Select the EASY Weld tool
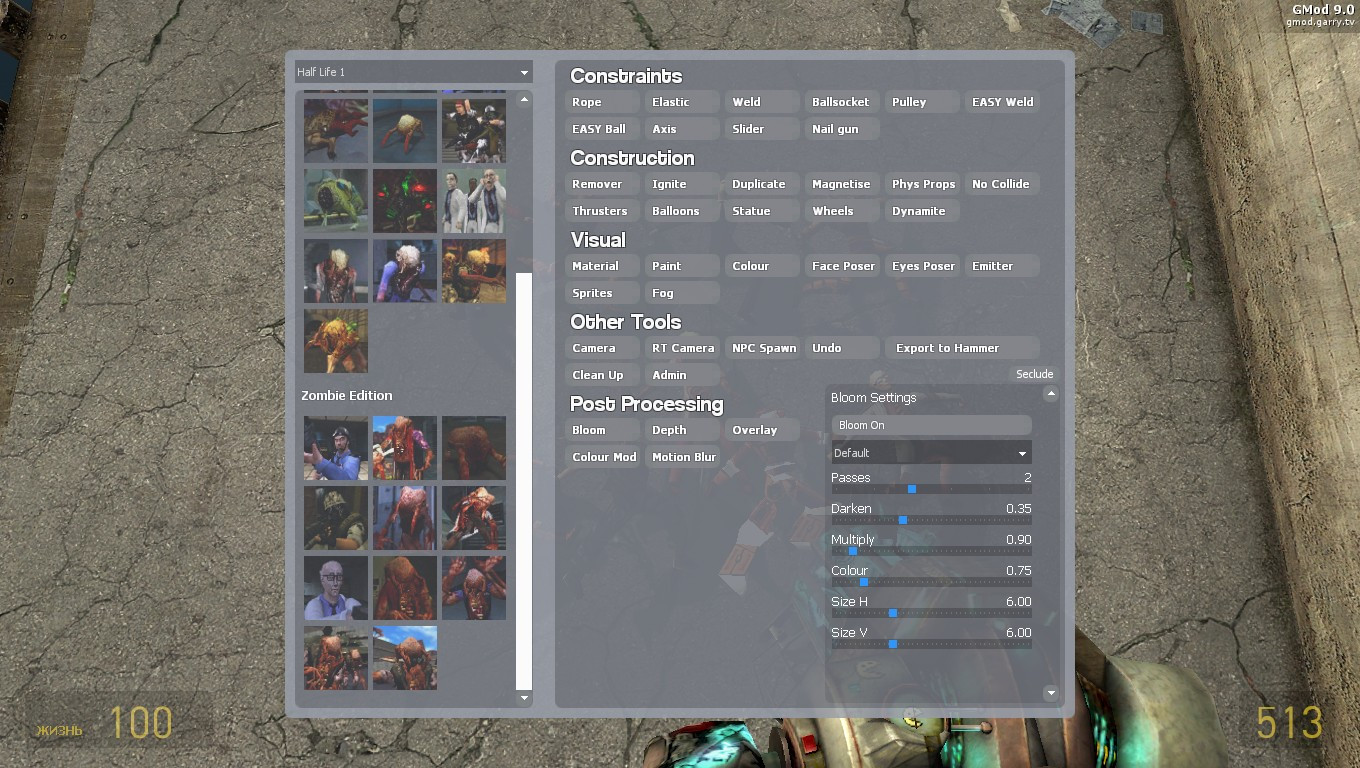 (1001, 101)
